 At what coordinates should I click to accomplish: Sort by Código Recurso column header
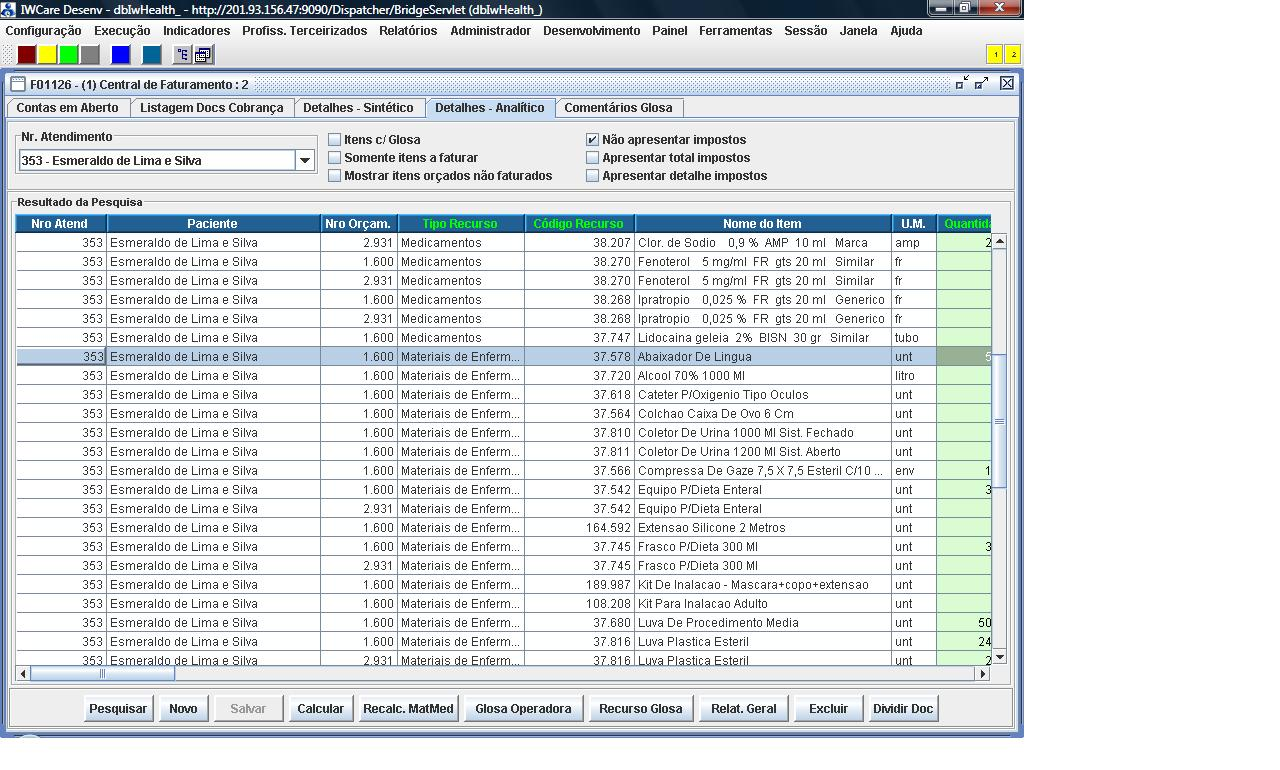coord(579,224)
